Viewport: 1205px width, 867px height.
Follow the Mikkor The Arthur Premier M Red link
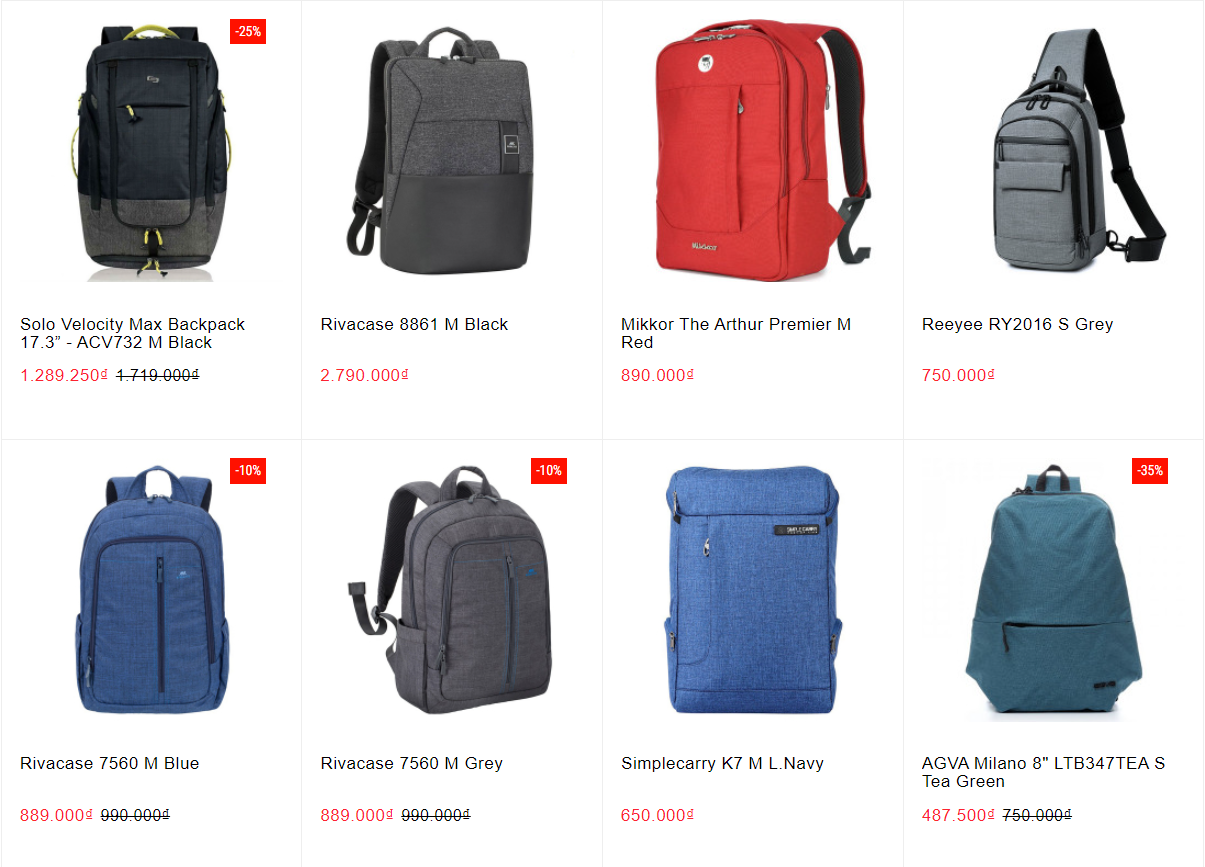pos(736,333)
